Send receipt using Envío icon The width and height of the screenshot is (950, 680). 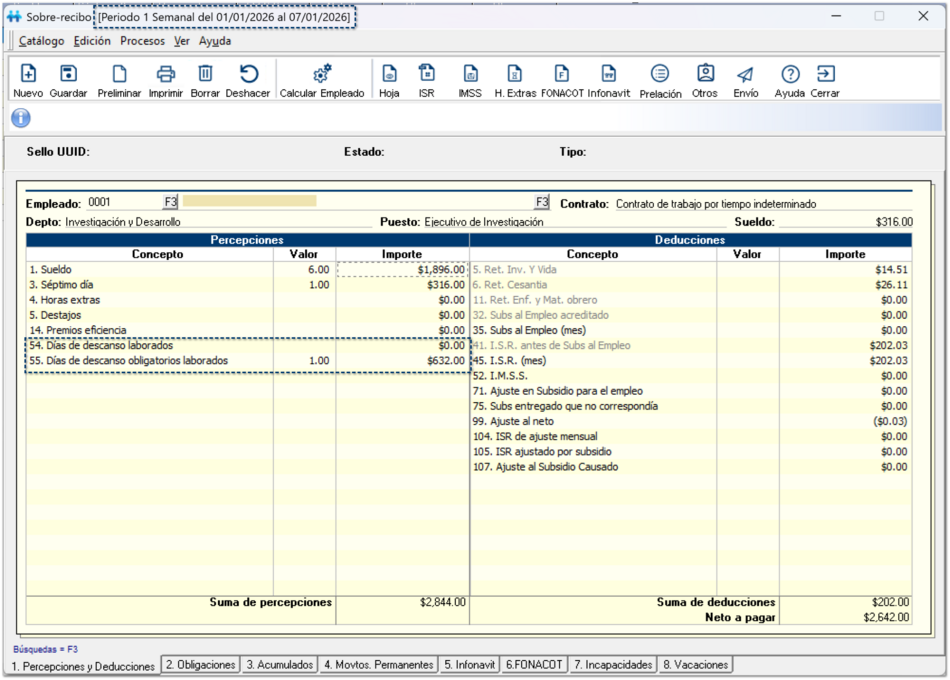coord(745,74)
